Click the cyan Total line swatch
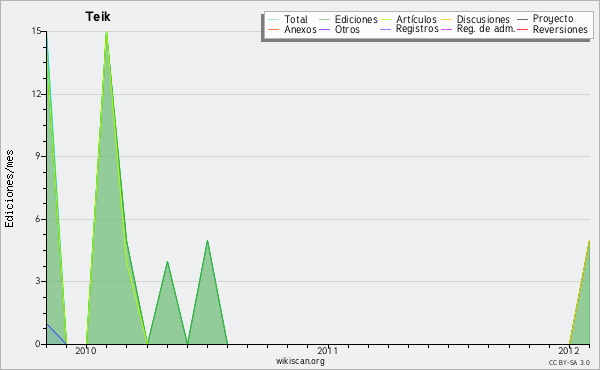The height and width of the screenshot is (370, 600). (x=274, y=20)
